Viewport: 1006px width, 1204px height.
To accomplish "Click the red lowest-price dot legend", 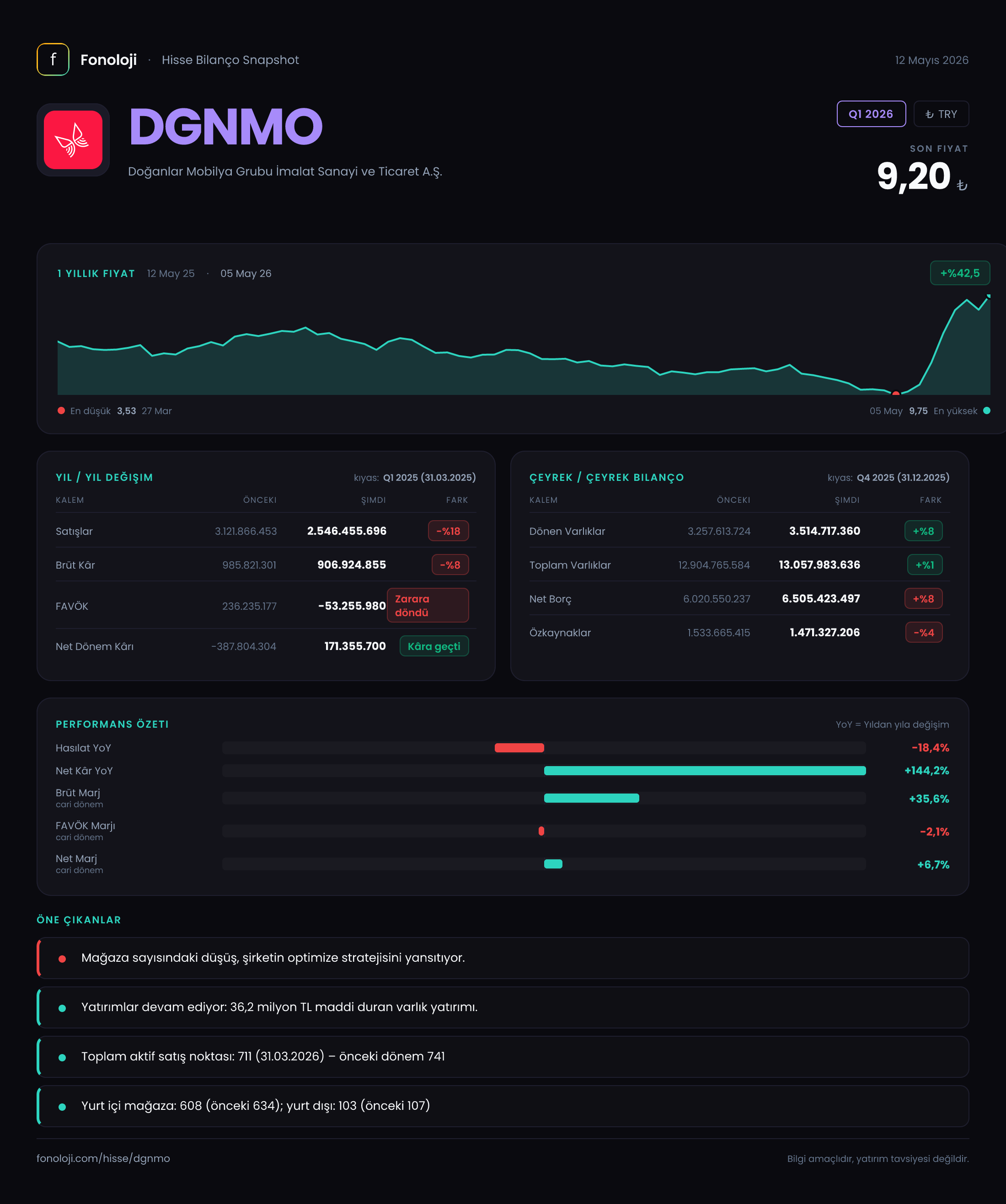I will (x=61, y=410).
